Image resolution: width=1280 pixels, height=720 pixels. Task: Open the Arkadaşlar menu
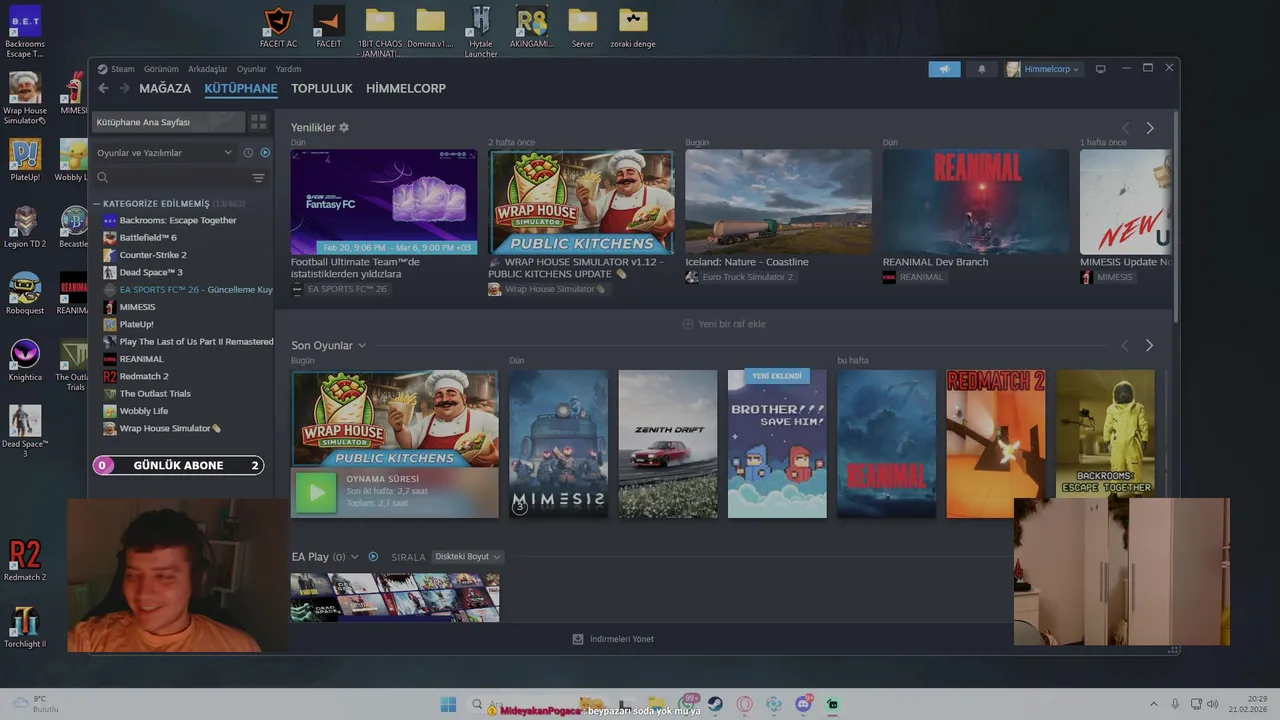coord(208,69)
